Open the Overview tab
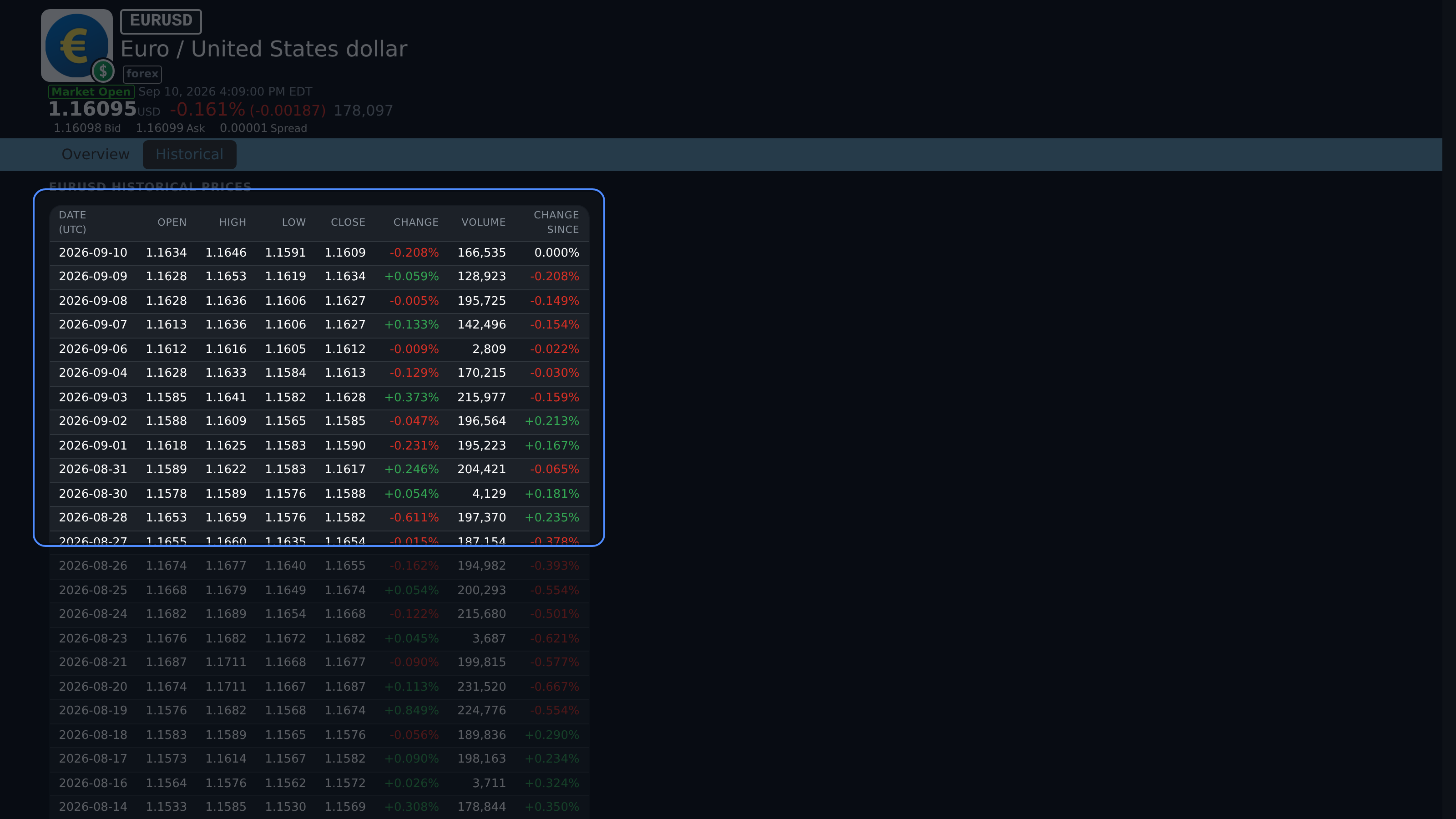Screen dimensions: 1456x819 pyautogui.click(x=96, y=154)
